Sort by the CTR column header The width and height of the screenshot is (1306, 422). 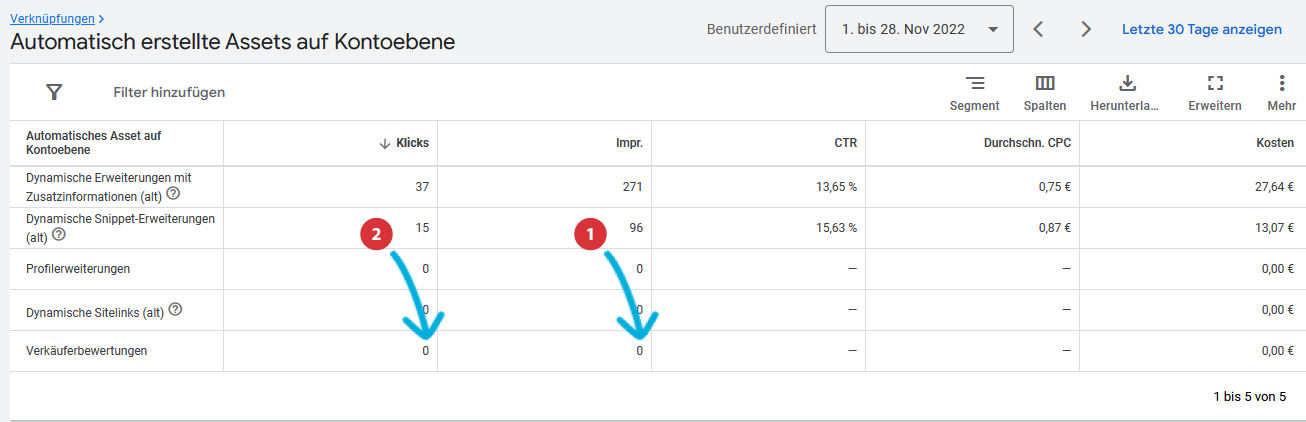pyautogui.click(x=845, y=143)
